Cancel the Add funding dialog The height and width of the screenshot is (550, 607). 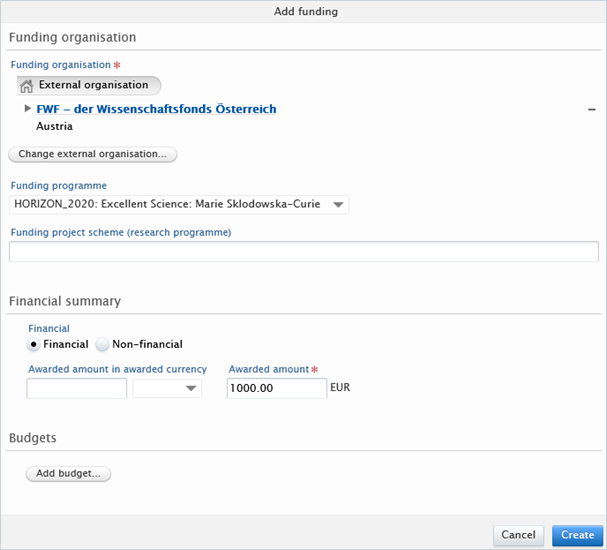point(518,535)
